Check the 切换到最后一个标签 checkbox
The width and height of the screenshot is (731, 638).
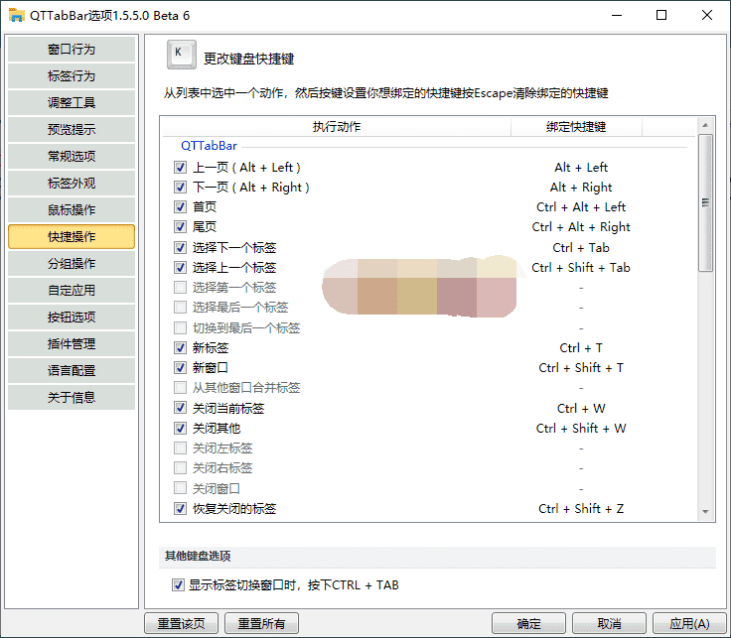180,328
